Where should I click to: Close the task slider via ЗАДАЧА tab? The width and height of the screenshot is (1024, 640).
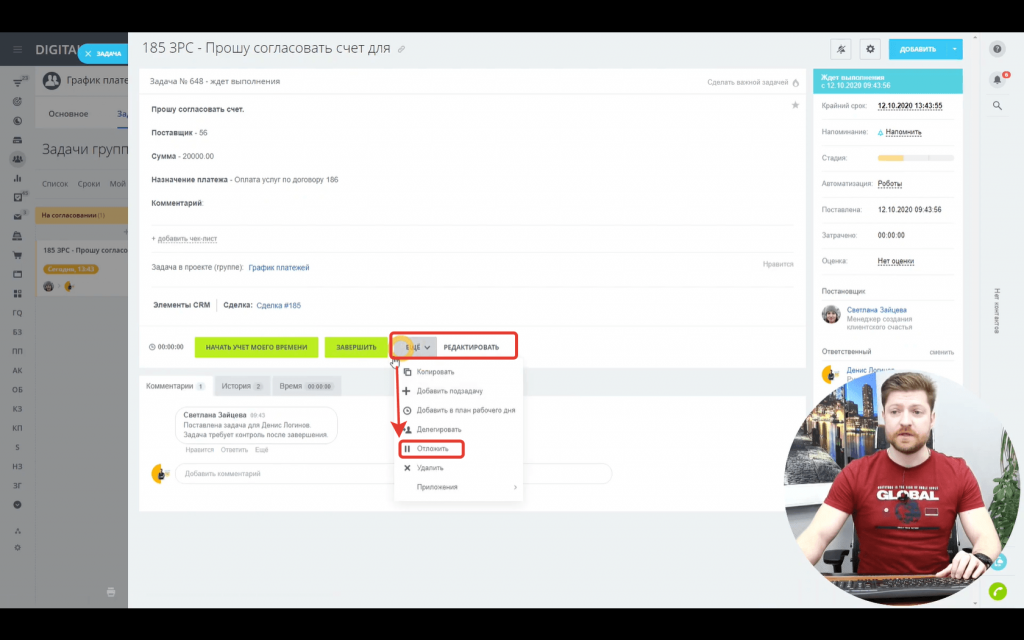click(103, 54)
